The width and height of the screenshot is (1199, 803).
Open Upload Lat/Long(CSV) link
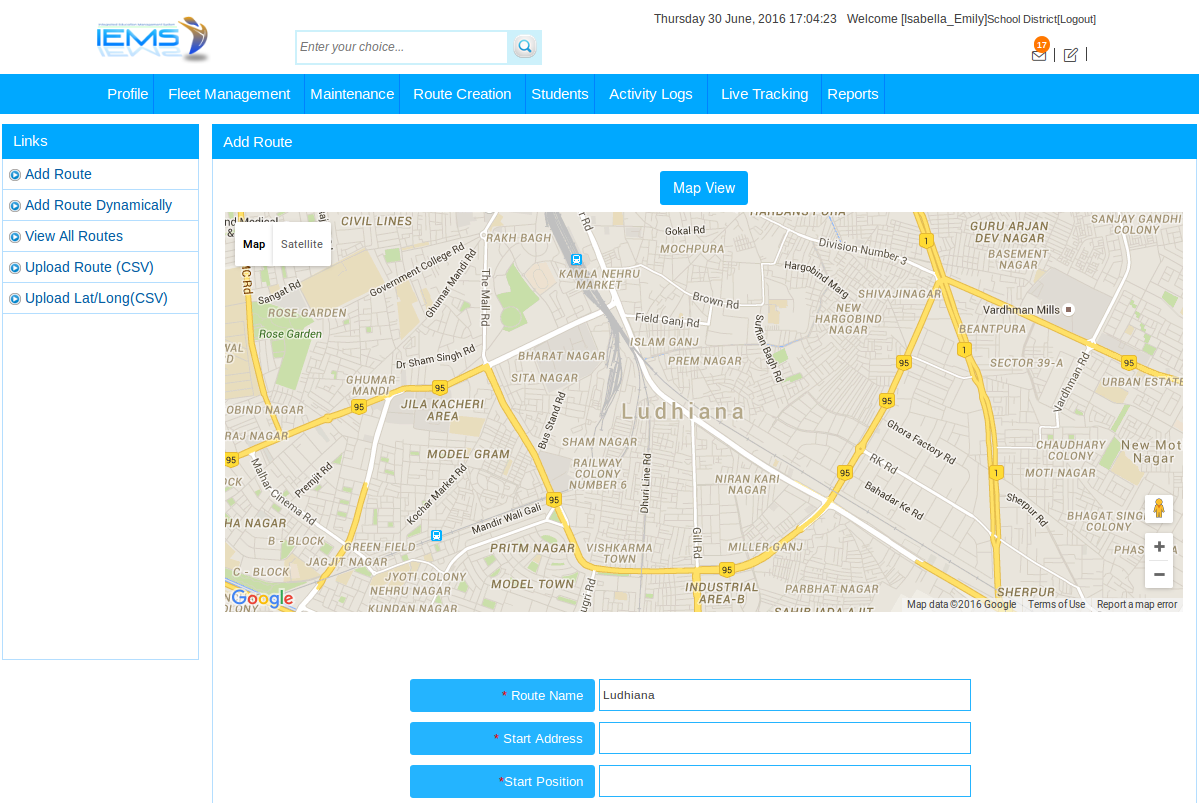click(x=96, y=298)
